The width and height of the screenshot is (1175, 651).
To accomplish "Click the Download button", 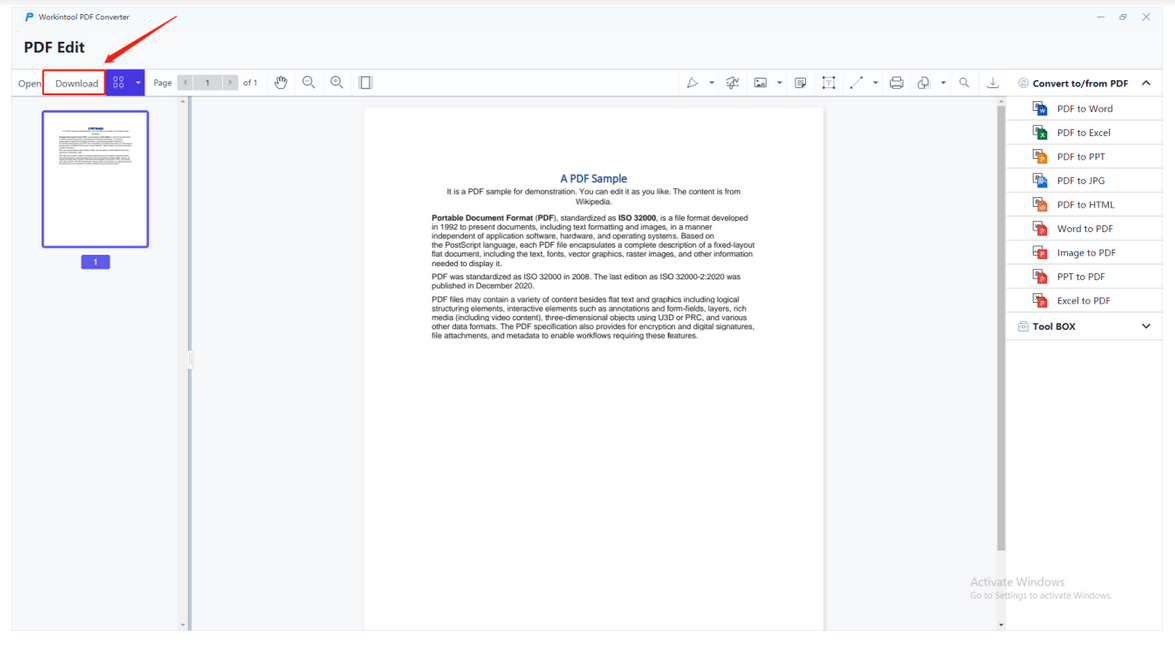I will pyautogui.click(x=76, y=83).
